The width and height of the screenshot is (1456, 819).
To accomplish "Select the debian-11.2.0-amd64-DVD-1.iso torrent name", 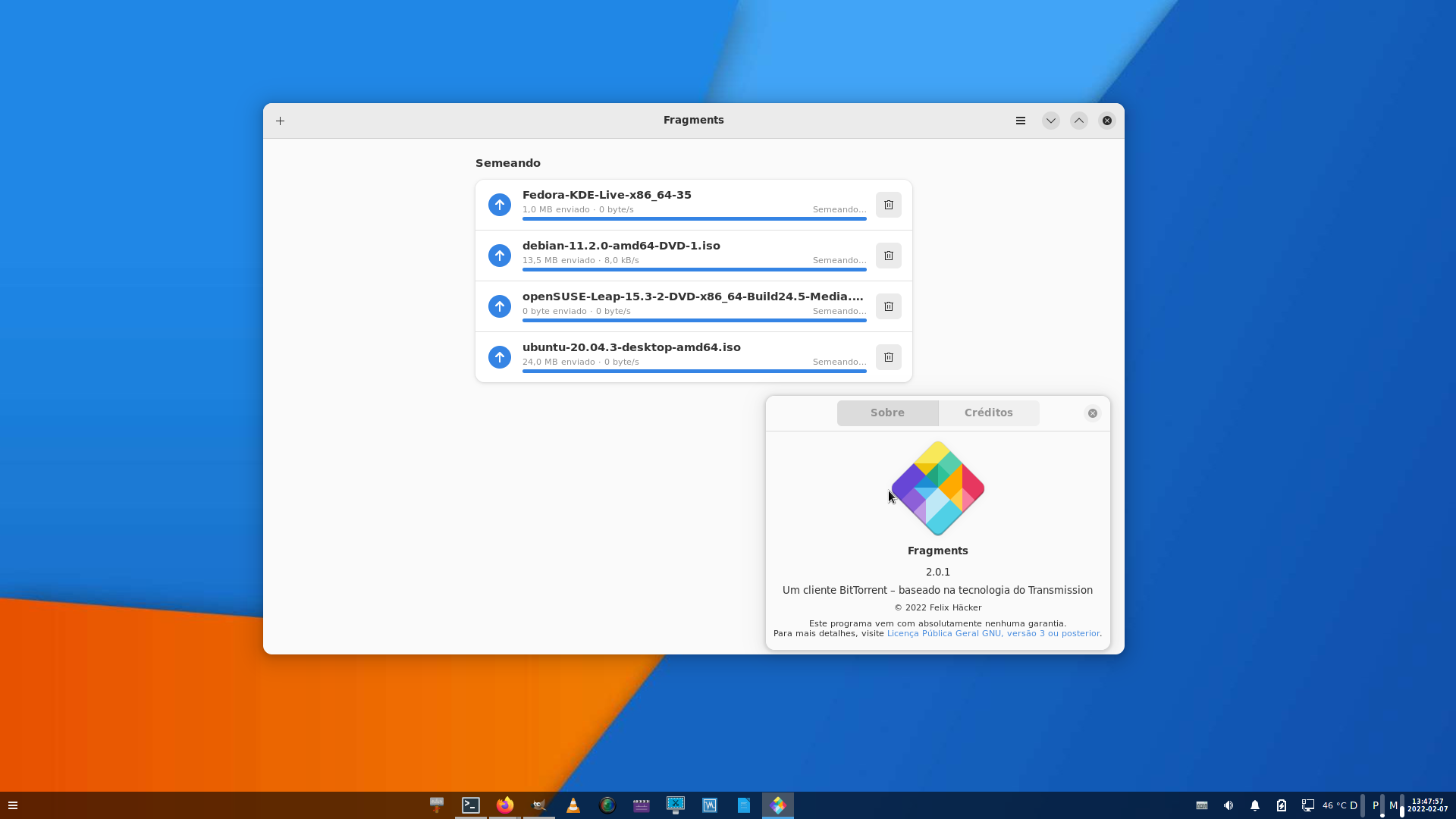I will (621, 246).
